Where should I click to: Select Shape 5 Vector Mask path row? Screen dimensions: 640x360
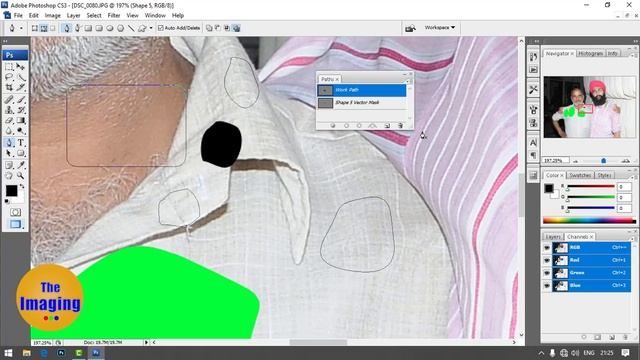362,103
